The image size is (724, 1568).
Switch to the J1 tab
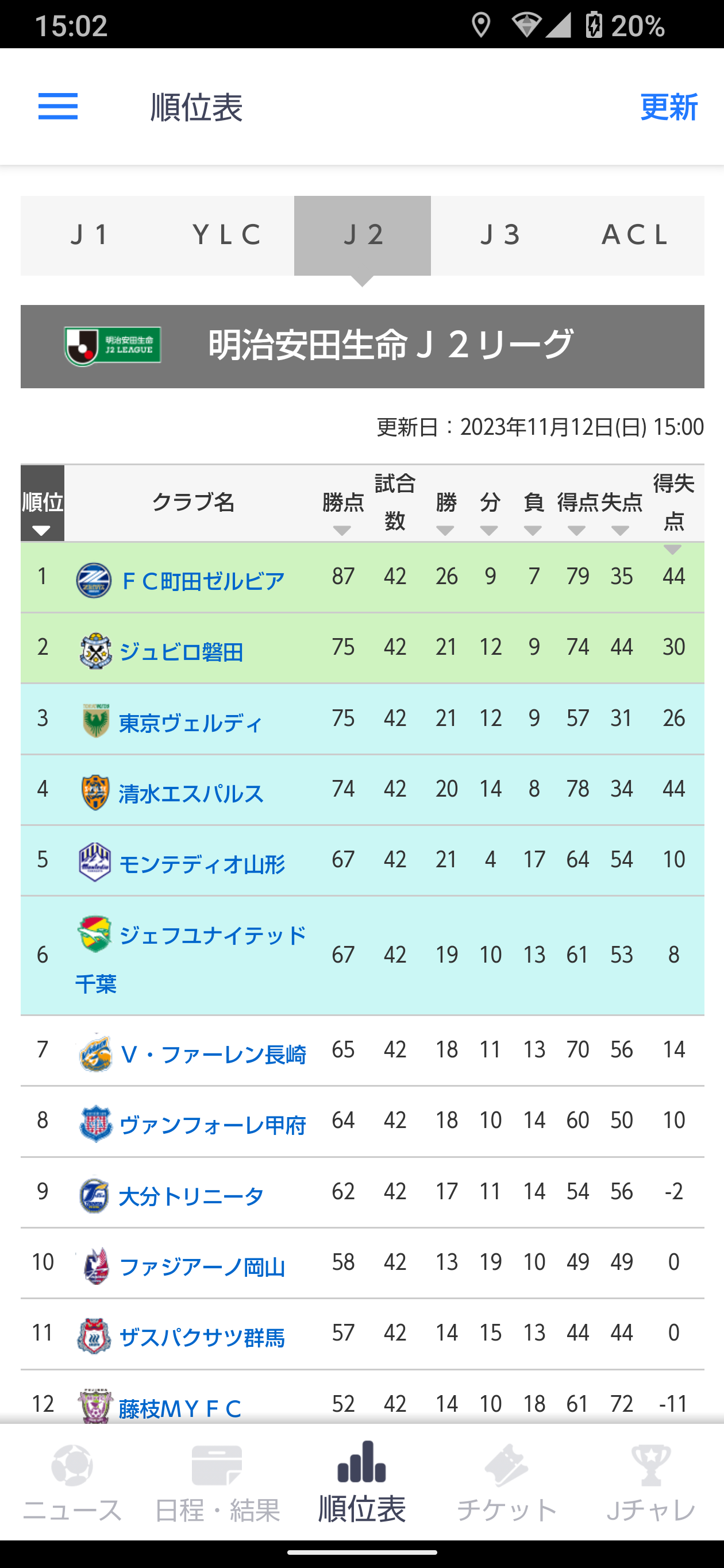pyautogui.click(x=89, y=235)
